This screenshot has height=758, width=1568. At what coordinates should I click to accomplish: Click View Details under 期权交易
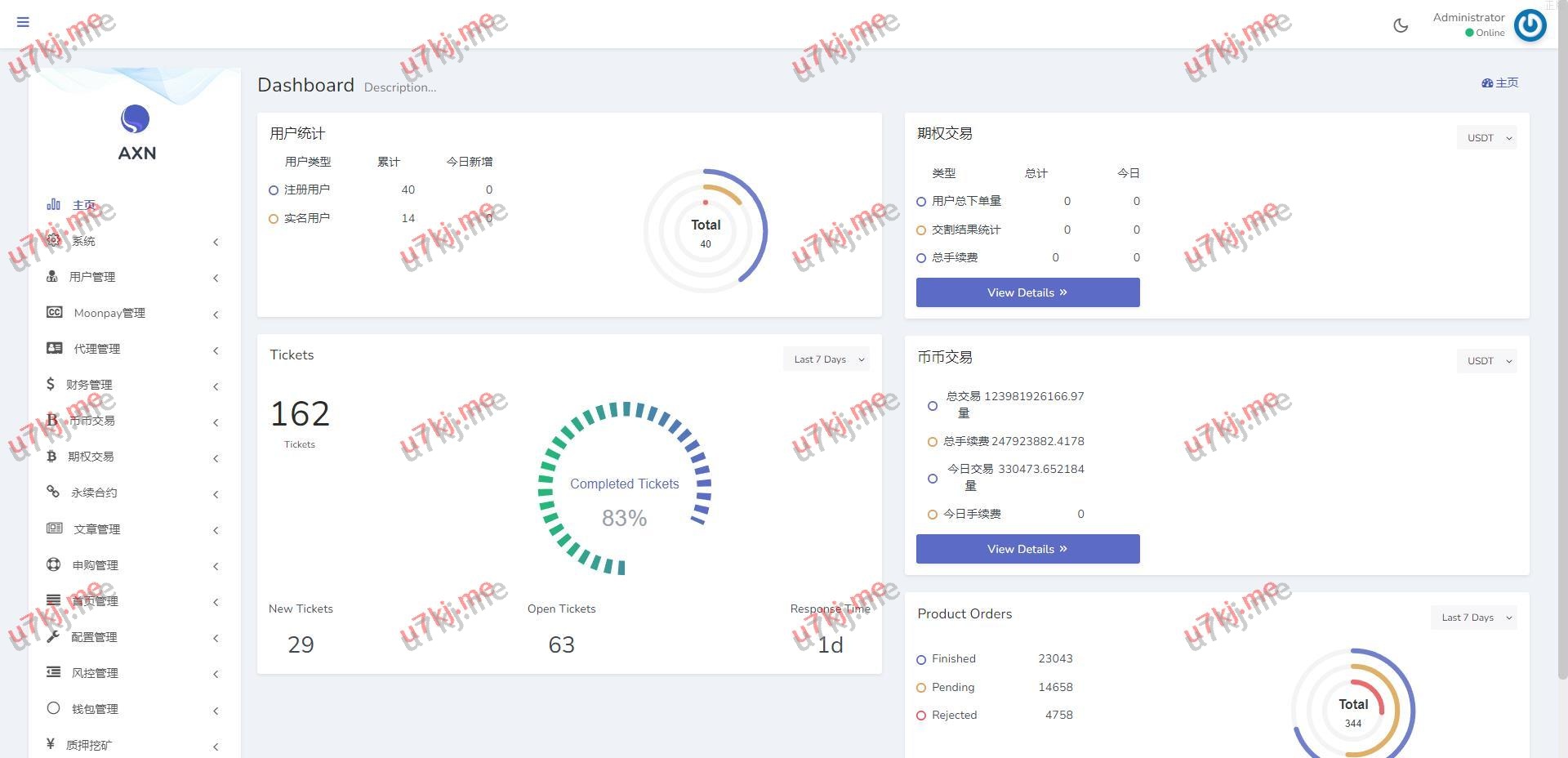click(x=1027, y=292)
